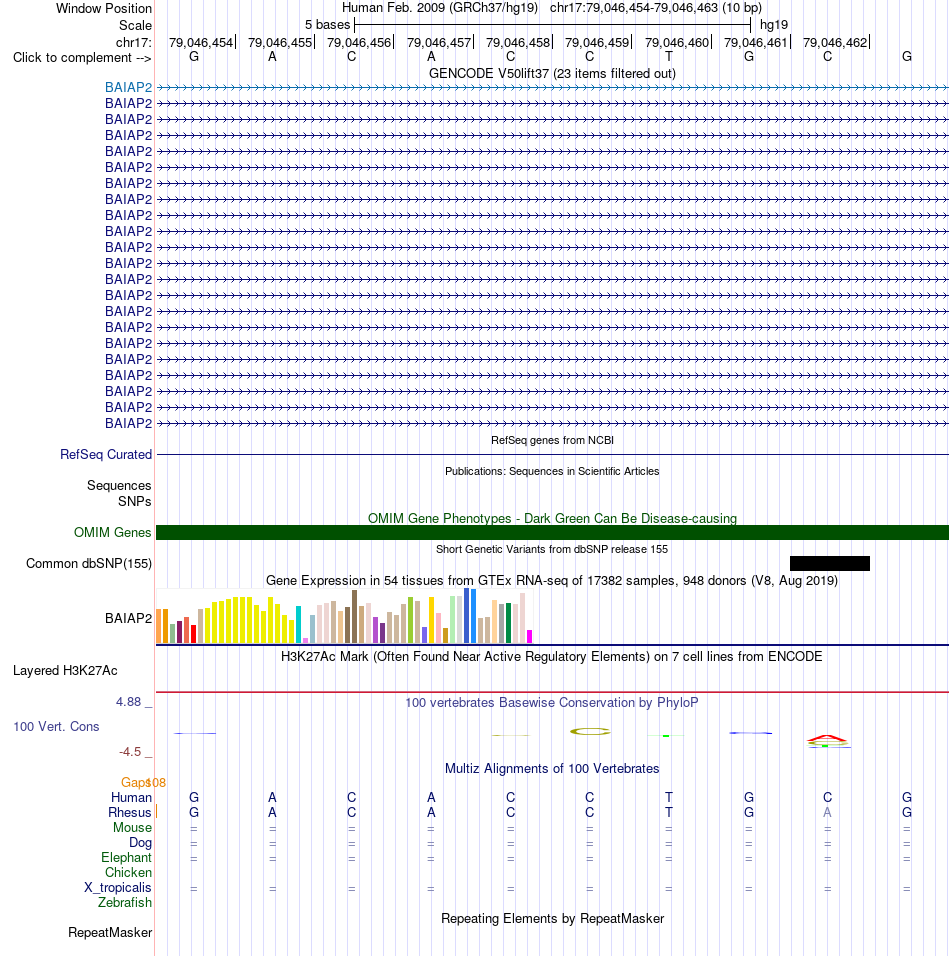Click the chr17: ruler label

click(134, 42)
